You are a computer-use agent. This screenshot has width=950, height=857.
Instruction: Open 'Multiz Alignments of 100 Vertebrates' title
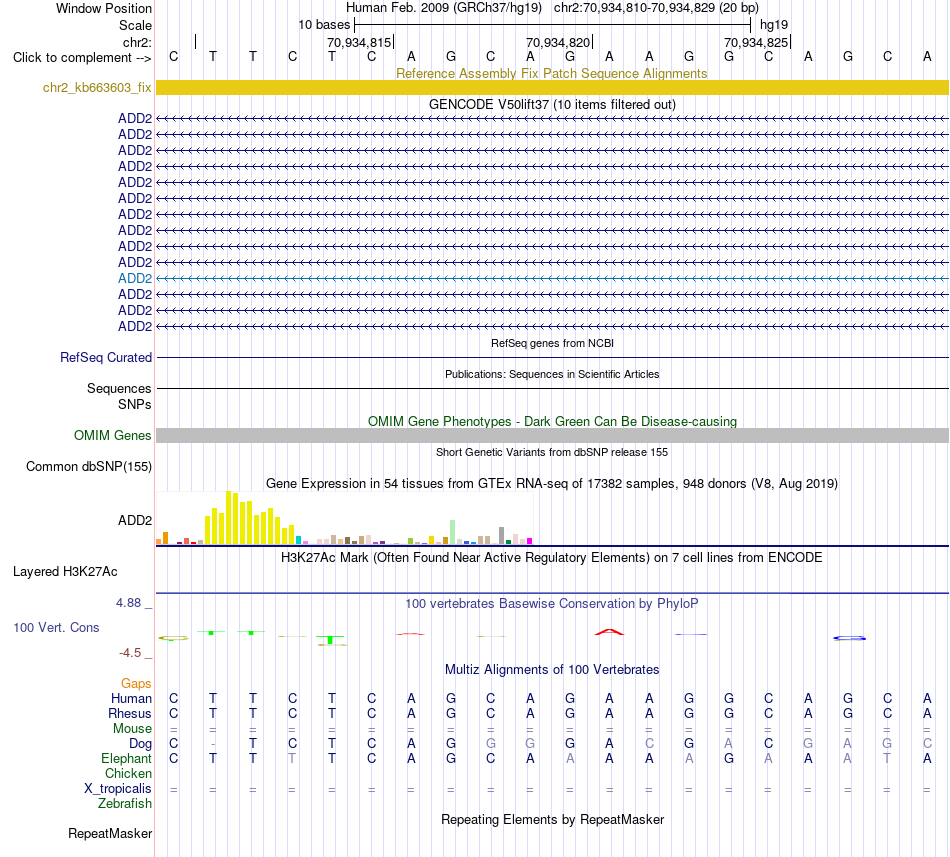click(x=552, y=669)
